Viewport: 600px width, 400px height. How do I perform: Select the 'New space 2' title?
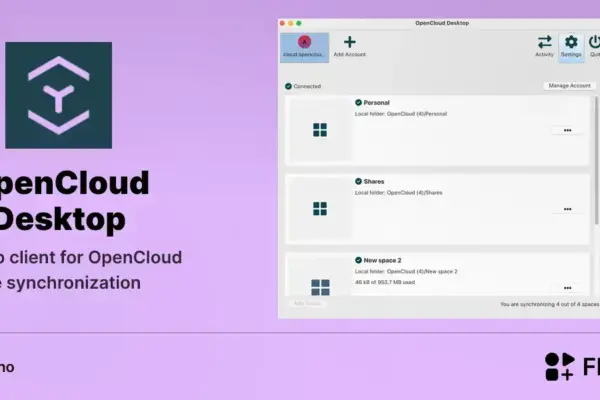382,260
